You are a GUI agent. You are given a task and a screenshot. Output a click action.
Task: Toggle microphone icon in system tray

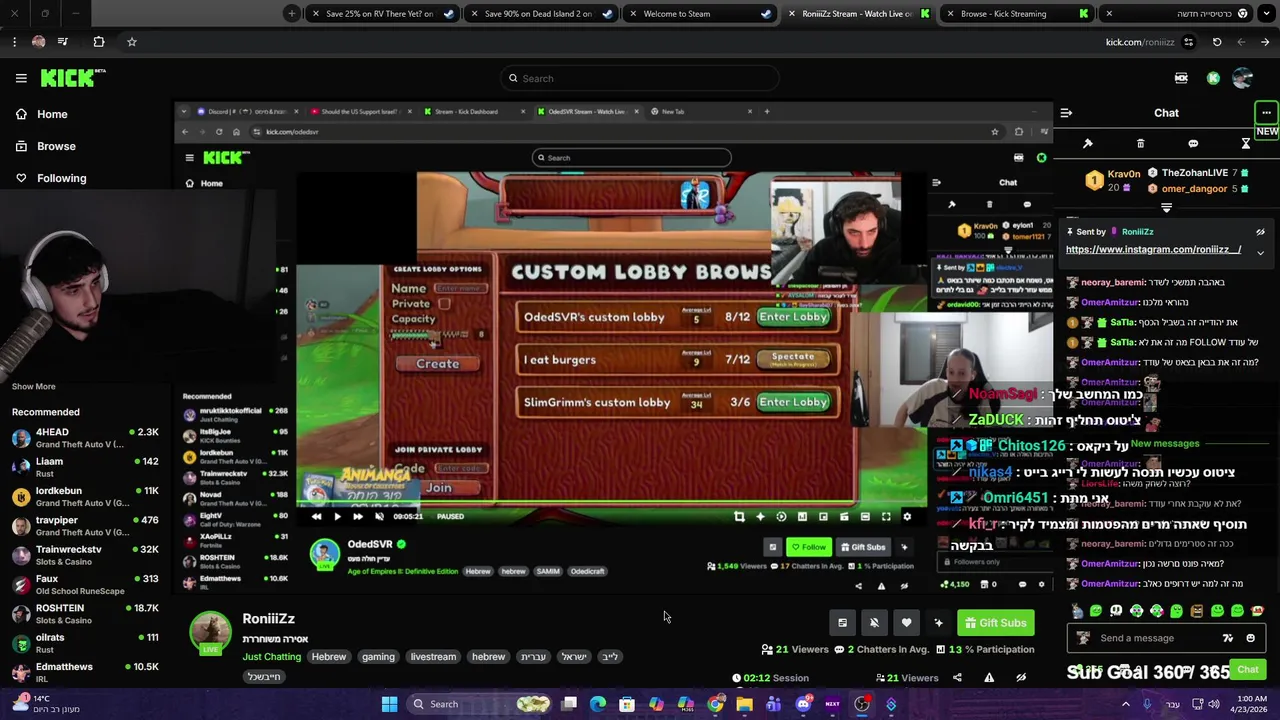pyautogui.click(x=1147, y=704)
